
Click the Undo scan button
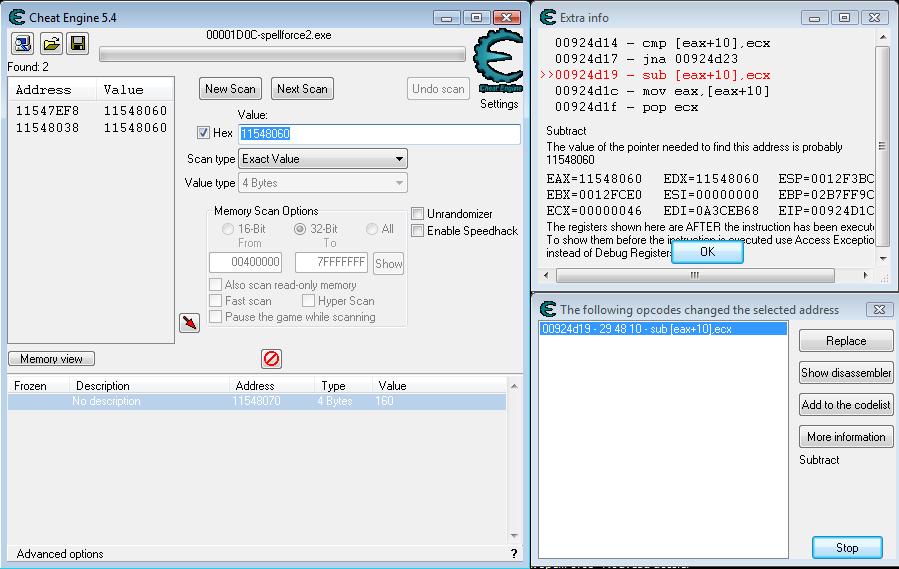[x=438, y=89]
